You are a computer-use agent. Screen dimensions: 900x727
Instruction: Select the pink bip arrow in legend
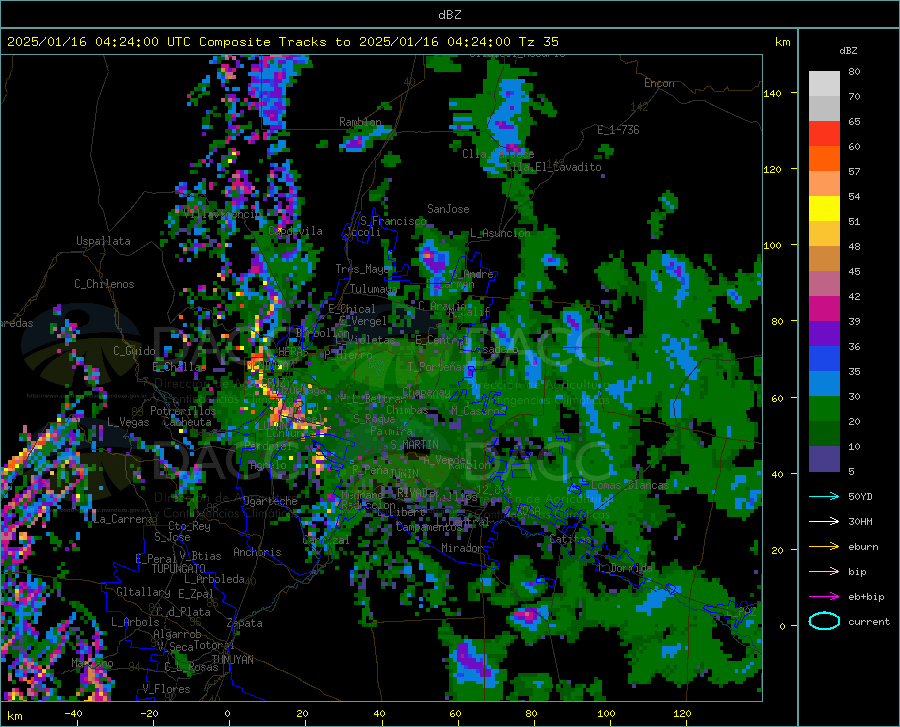pos(824,572)
